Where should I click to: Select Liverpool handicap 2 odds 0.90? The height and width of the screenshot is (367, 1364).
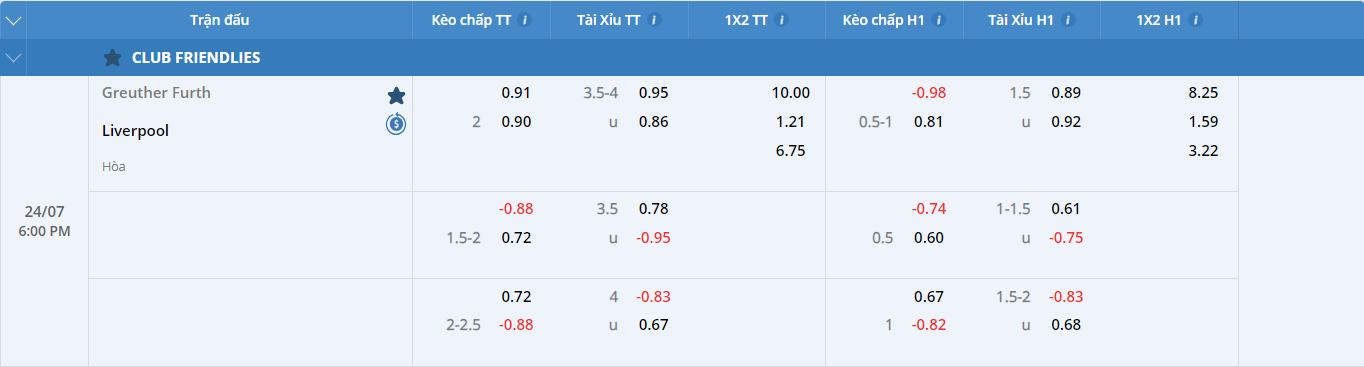(516, 122)
